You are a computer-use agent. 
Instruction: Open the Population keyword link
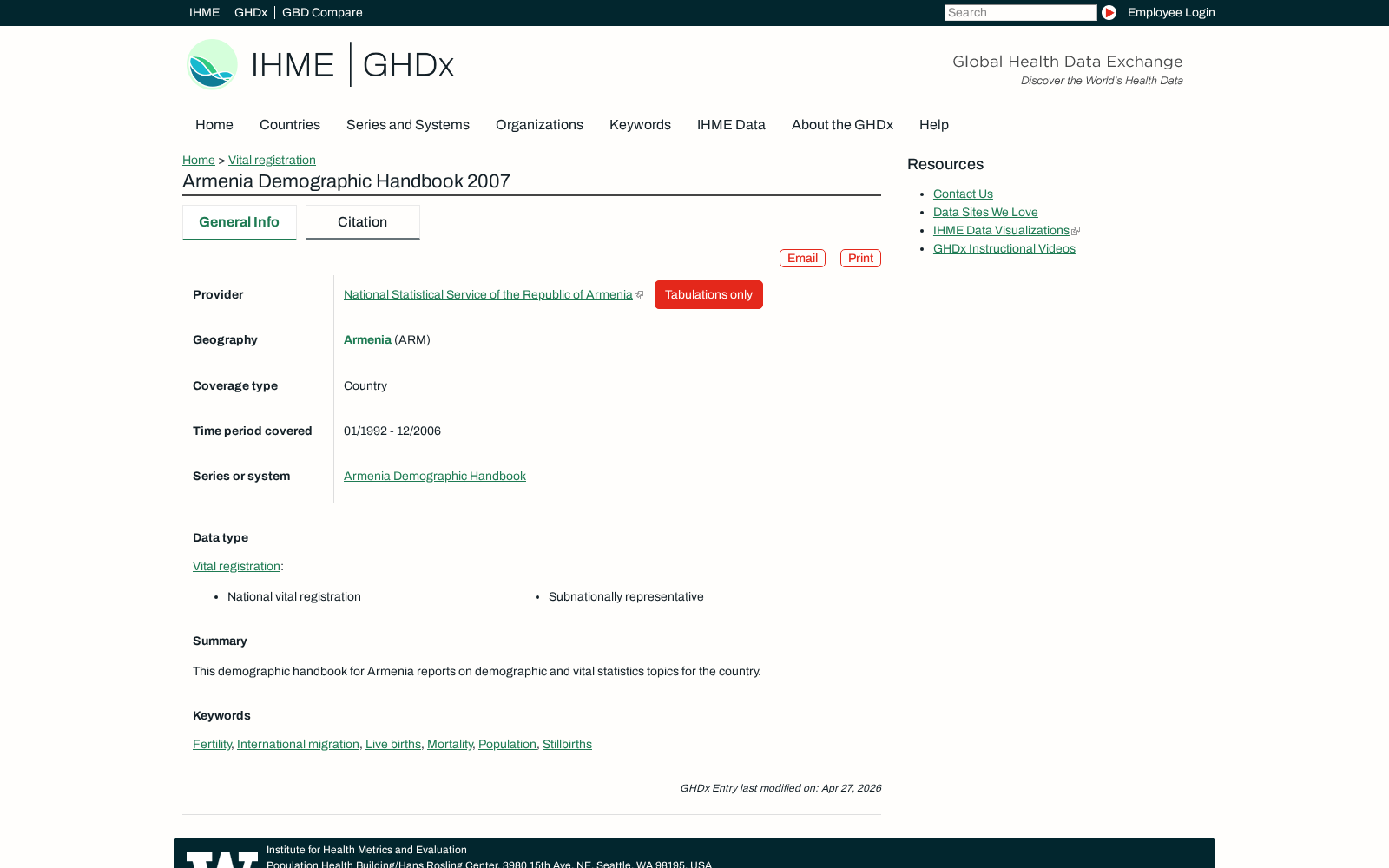(x=507, y=744)
